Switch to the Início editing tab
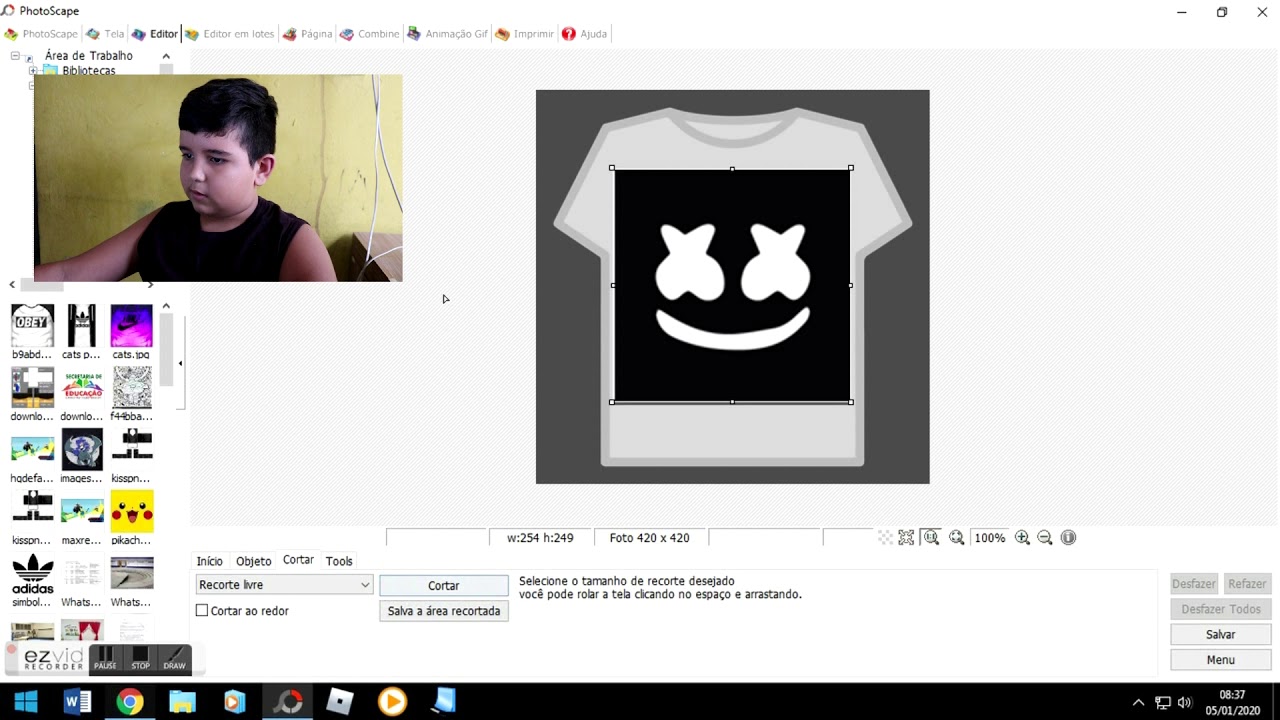 [209, 561]
